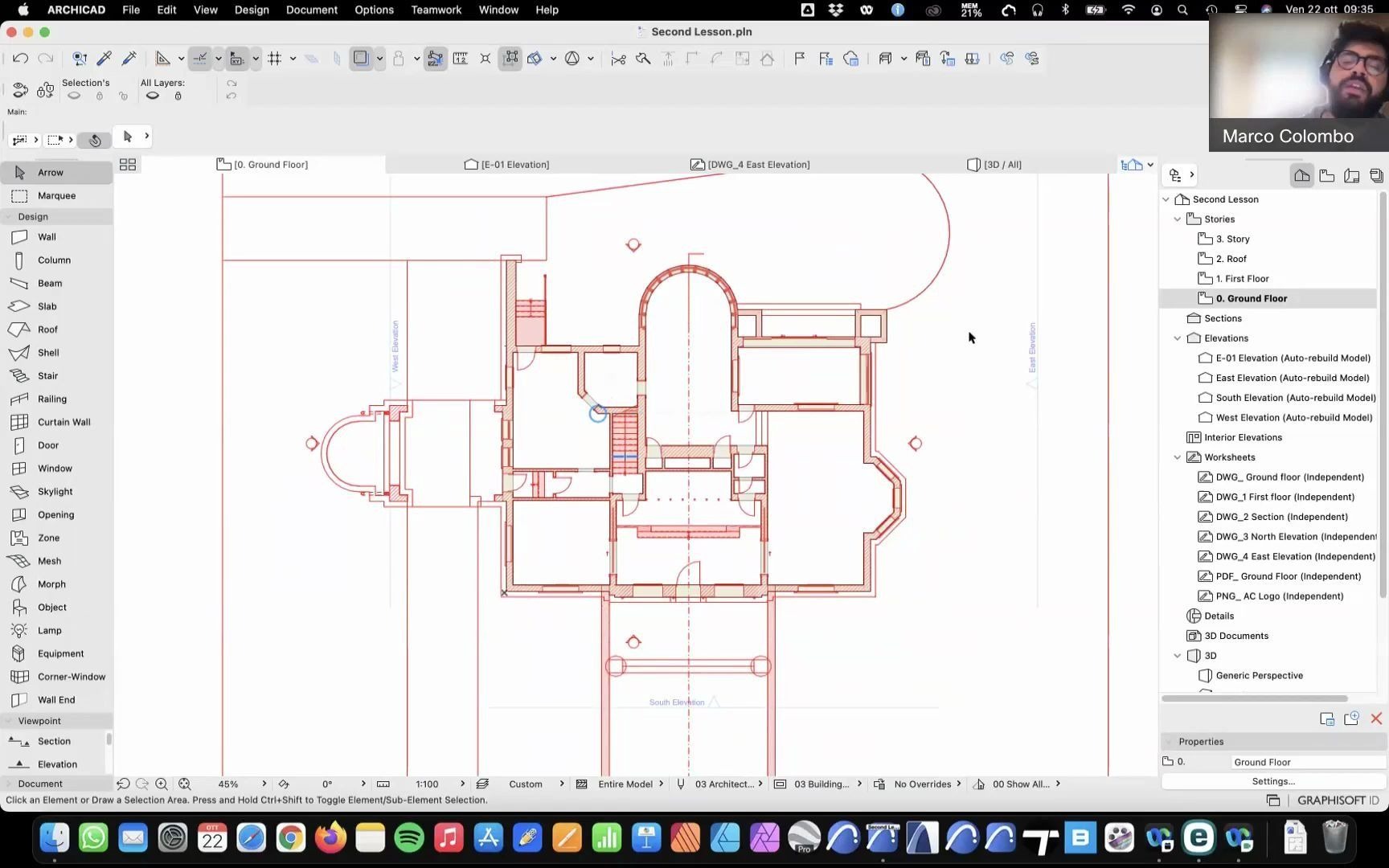Toggle All Layers visibility eye
Viewport: 1389px width, 868px height.
tap(152, 96)
